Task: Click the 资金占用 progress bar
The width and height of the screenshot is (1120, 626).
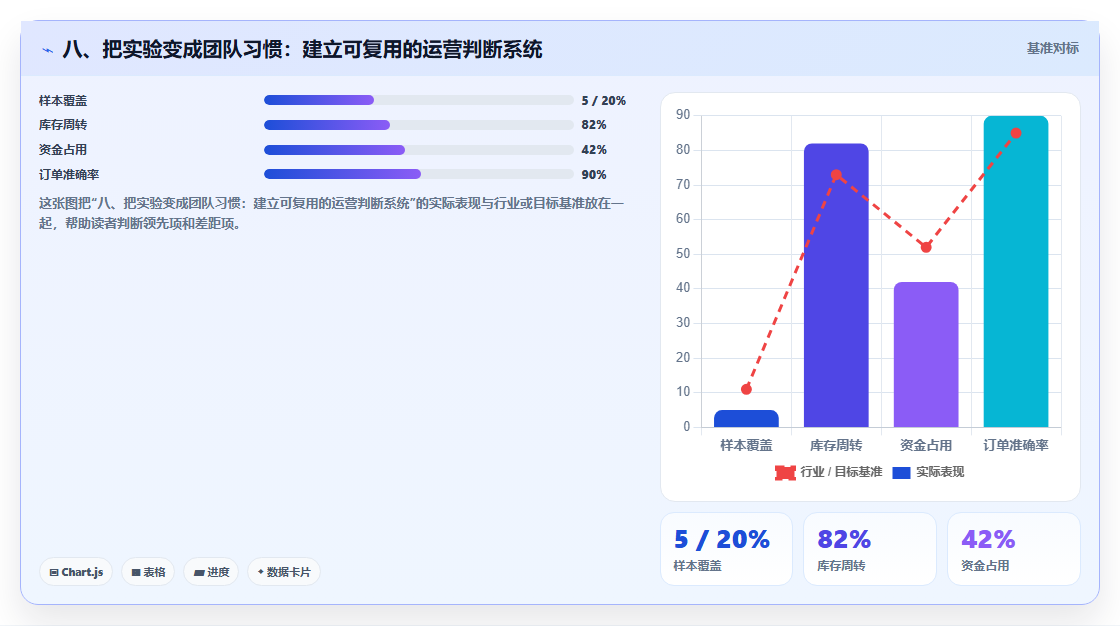Action: [x=419, y=150]
